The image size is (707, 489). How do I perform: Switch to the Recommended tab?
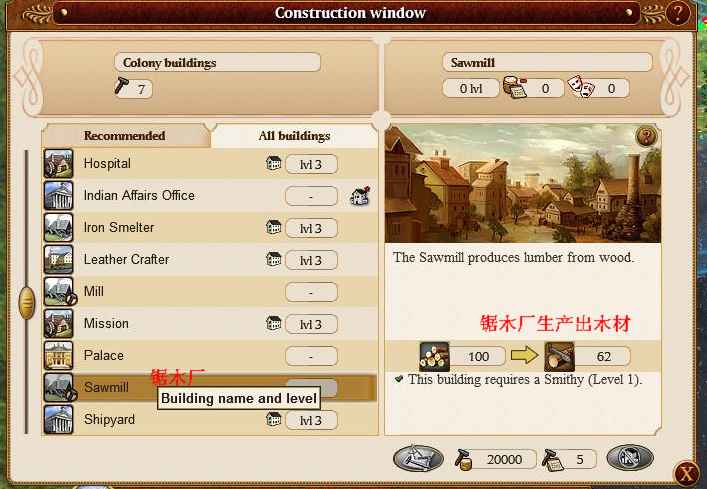tap(125, 136)
